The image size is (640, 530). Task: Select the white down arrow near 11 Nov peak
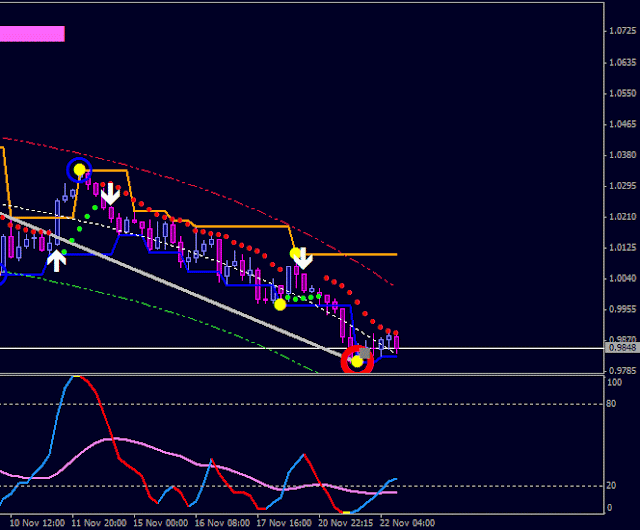click(110, 194)
